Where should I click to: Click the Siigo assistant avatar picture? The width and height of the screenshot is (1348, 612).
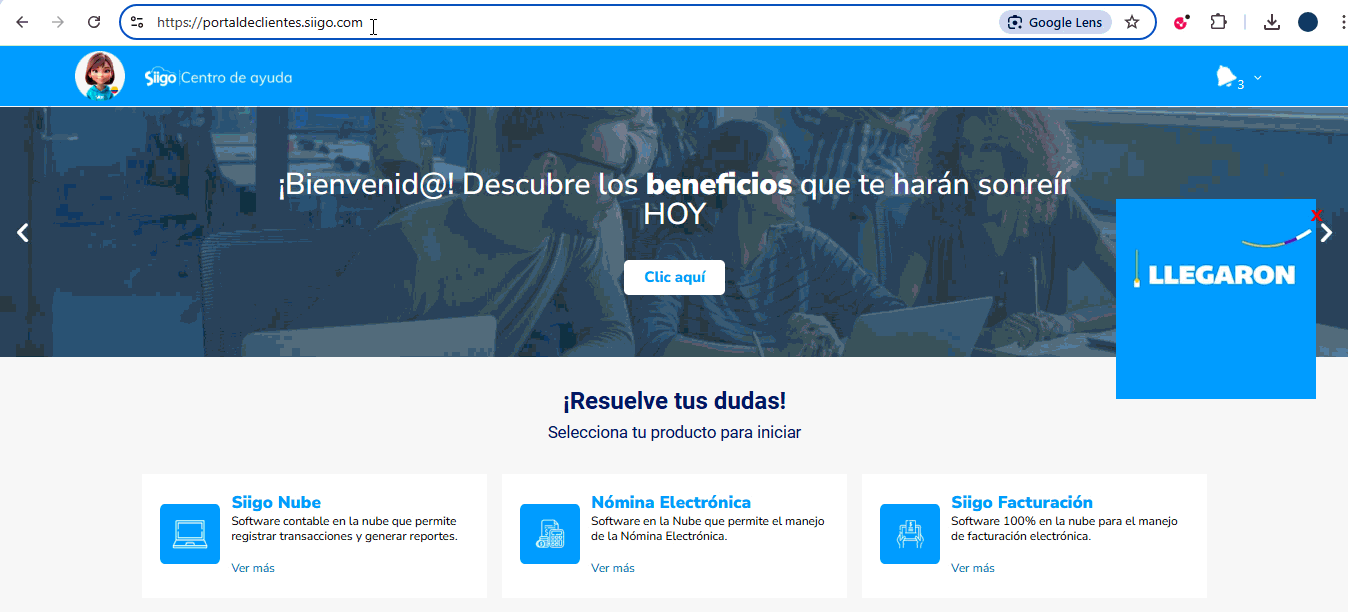pyautogui.click(x=100, y=76)
